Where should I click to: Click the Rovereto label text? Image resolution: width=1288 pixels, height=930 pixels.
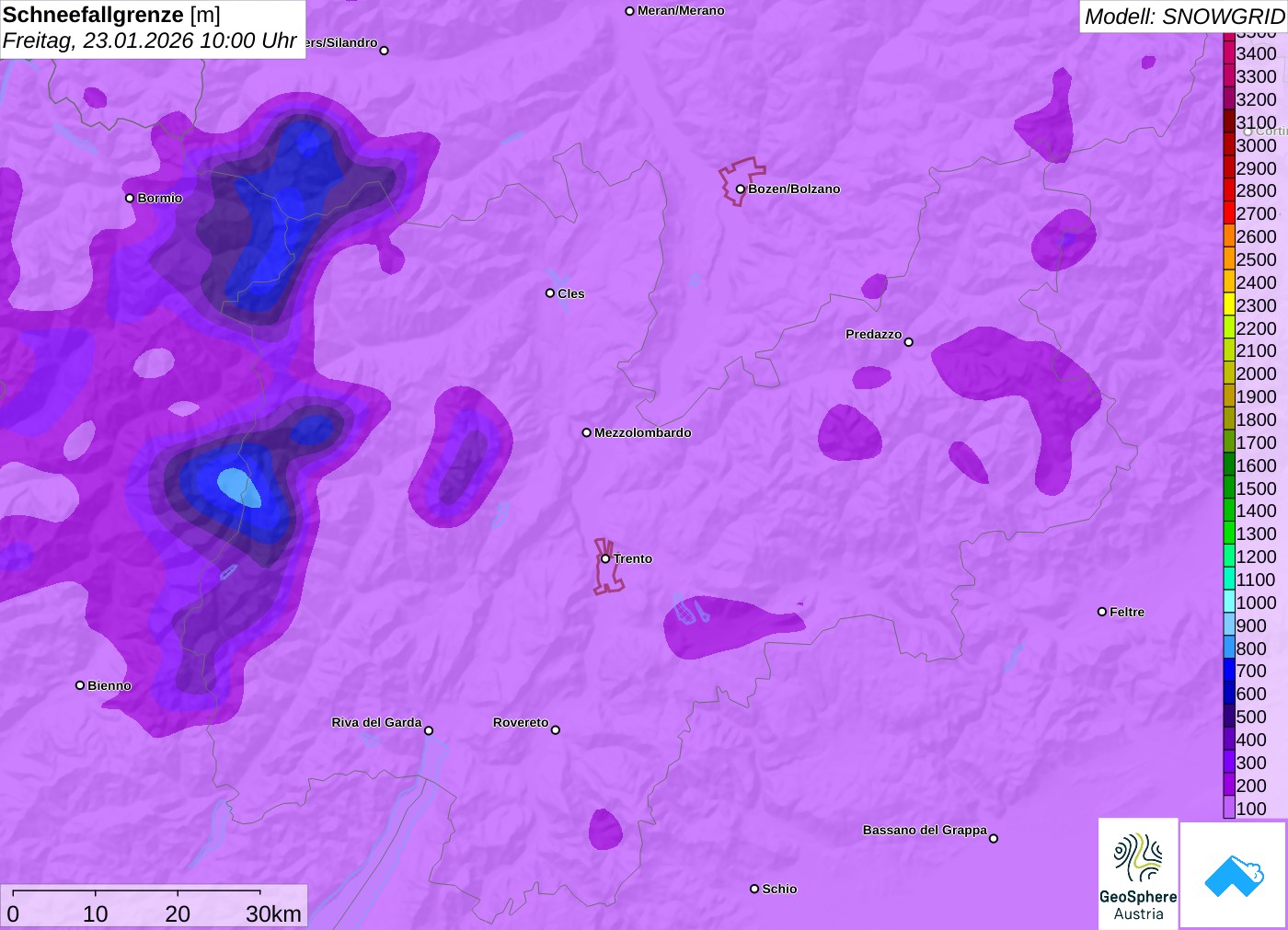pyautogui.click(x=521, y=722)
